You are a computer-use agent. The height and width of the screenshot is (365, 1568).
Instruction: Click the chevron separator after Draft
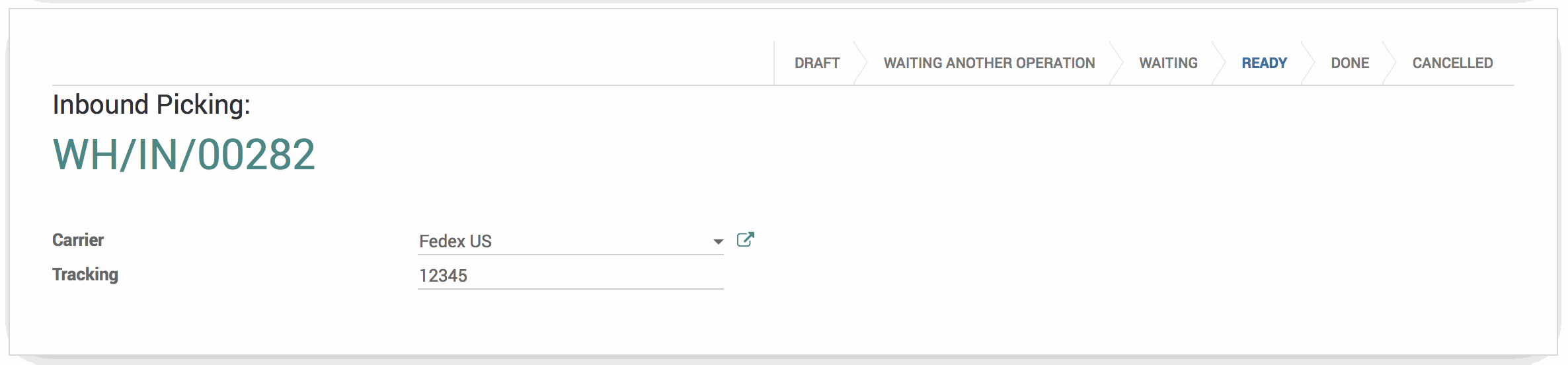click(860, 63)
